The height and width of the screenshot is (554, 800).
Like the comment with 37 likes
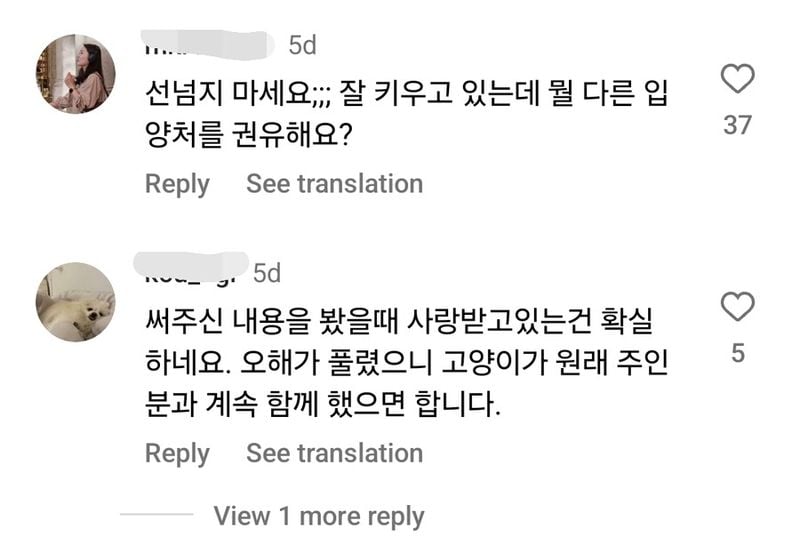(x=737, y=79)
